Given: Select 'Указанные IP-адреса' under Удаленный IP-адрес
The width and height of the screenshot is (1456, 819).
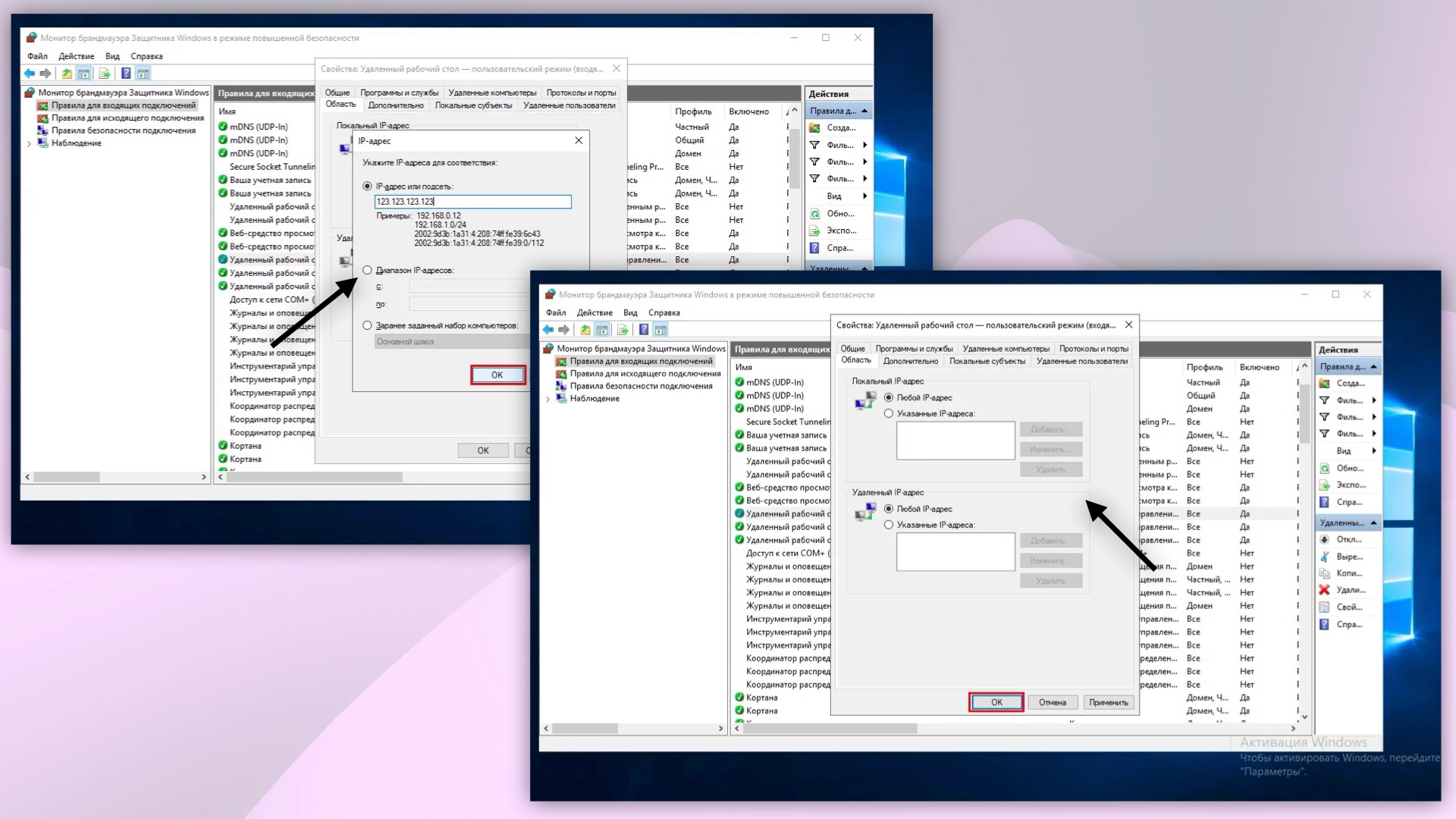Looking at the screenshot, I should point(889,525).
